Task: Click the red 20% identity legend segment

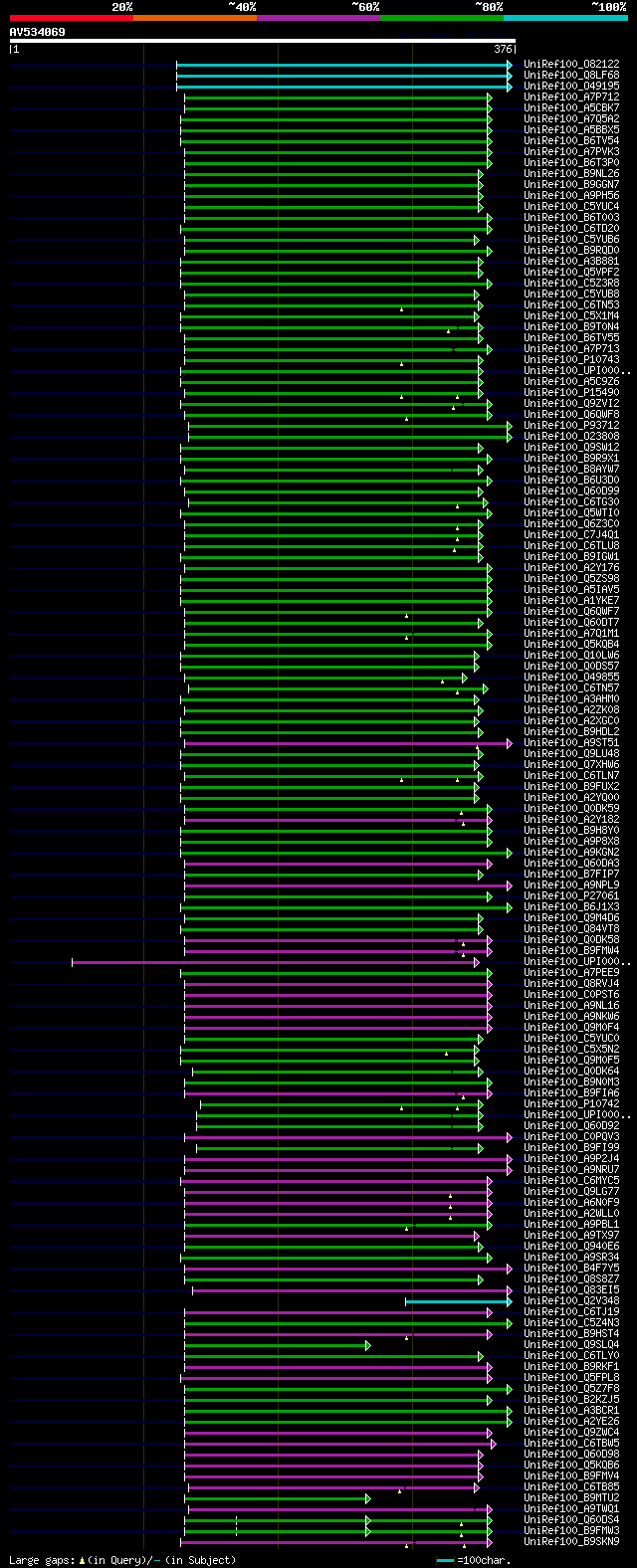Action: click(x=72, y=18)
